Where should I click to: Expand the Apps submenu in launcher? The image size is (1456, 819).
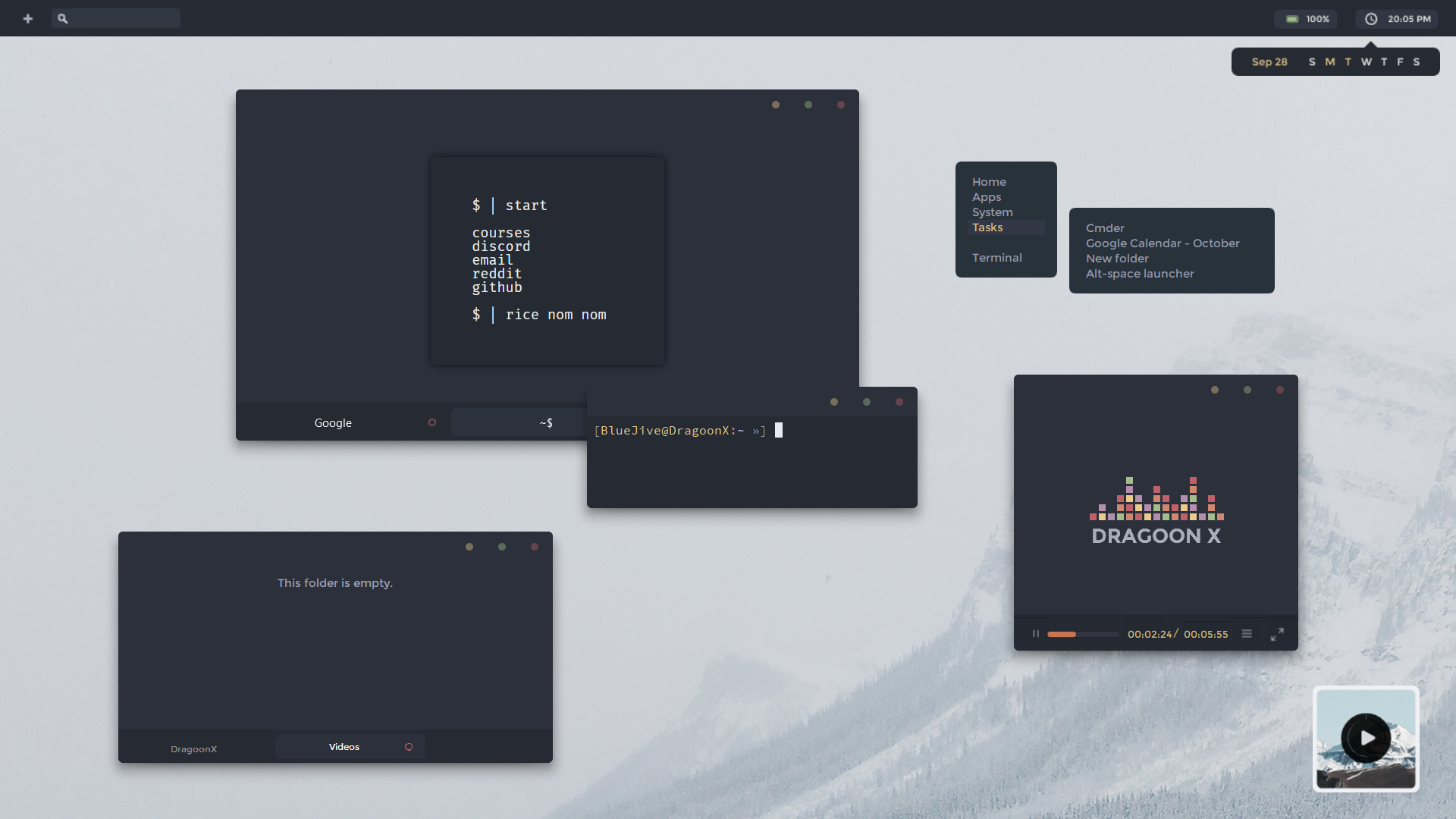987,197
